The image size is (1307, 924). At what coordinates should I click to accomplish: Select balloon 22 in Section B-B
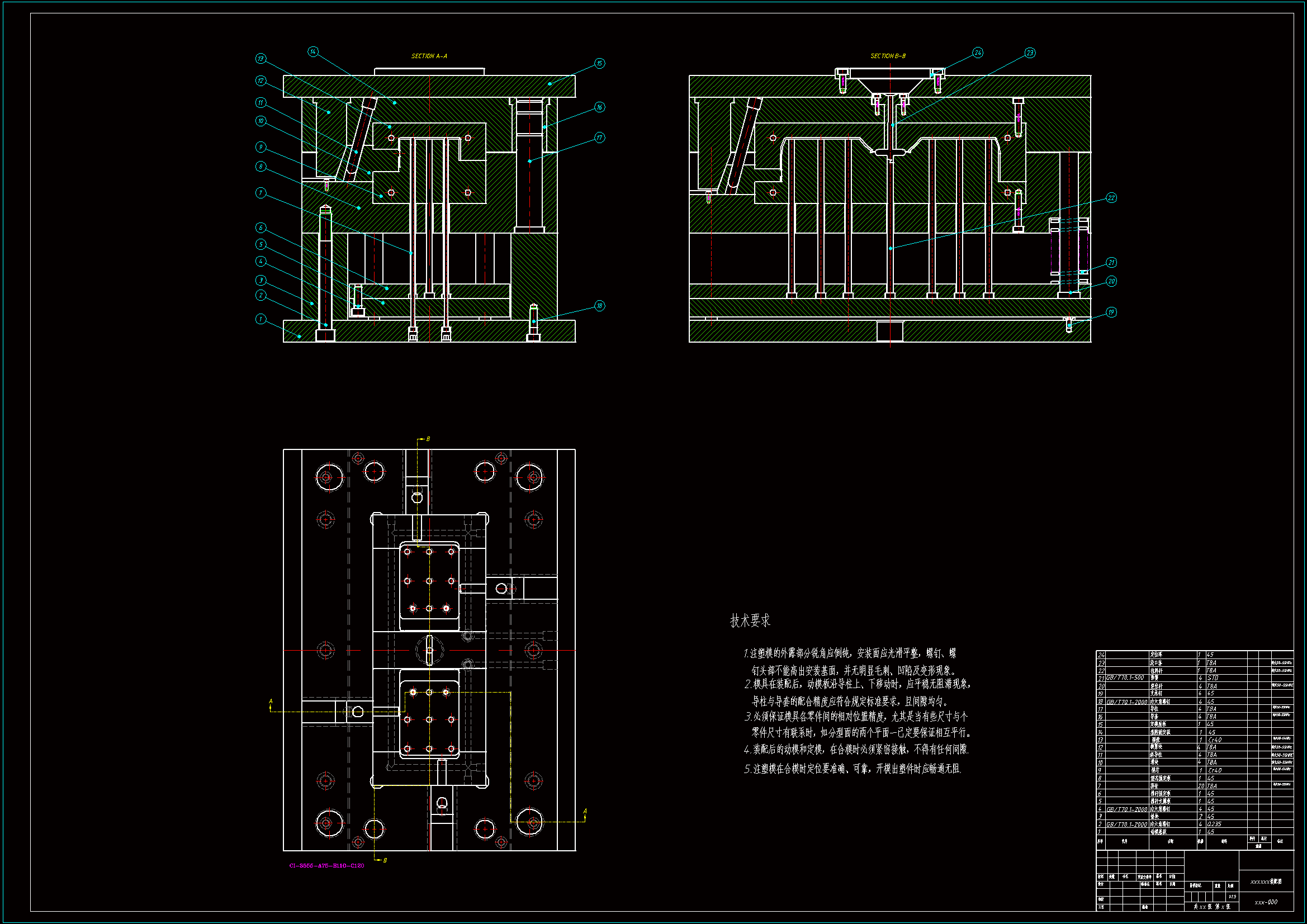(1111, 197)
